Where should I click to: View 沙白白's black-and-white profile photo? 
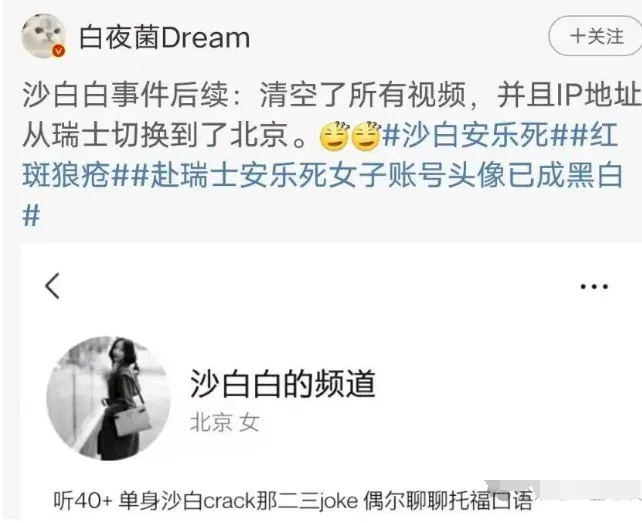click(x=109, y=398)
